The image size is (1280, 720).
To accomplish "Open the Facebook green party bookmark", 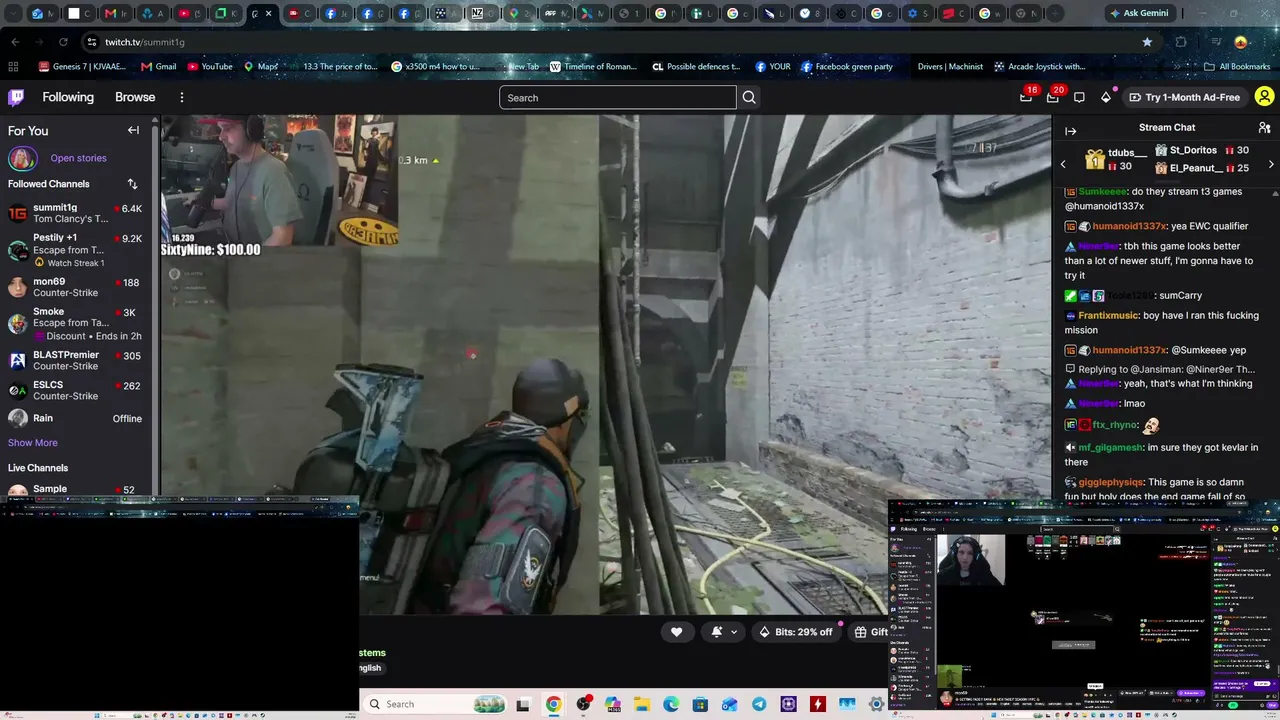I will click(x=846, y=67).
